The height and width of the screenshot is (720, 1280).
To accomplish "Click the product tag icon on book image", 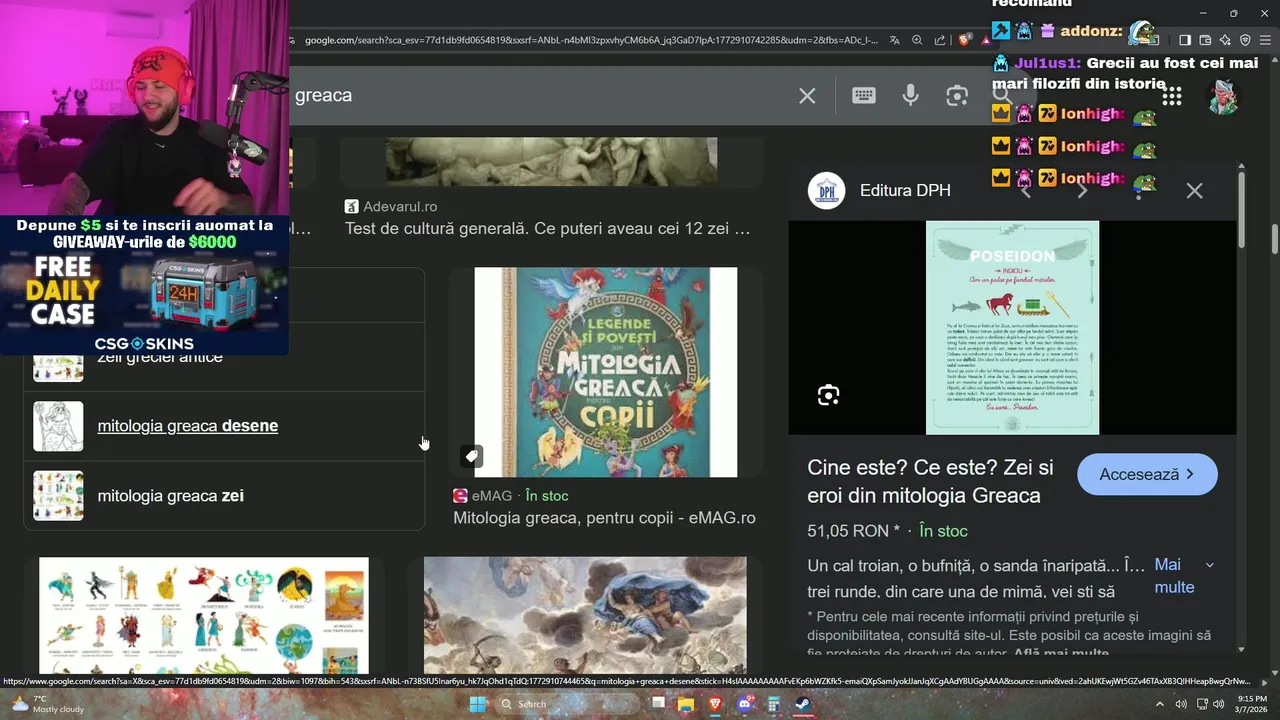I will coord(472,456).
